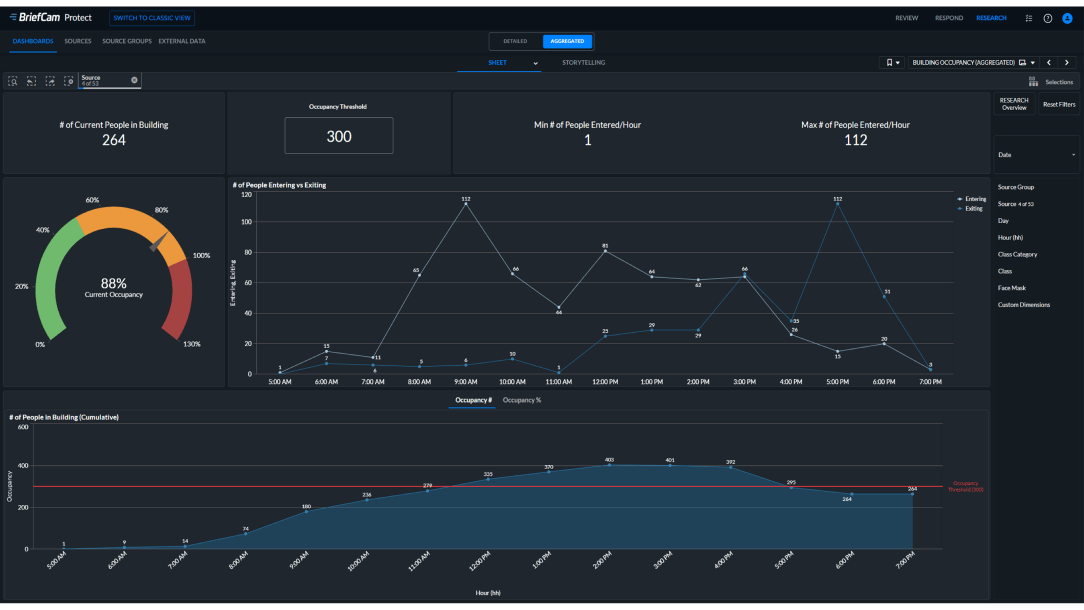Open the user profile avatar
The width and height of the screenshot is (1084, 610).
pos(1066,18)
